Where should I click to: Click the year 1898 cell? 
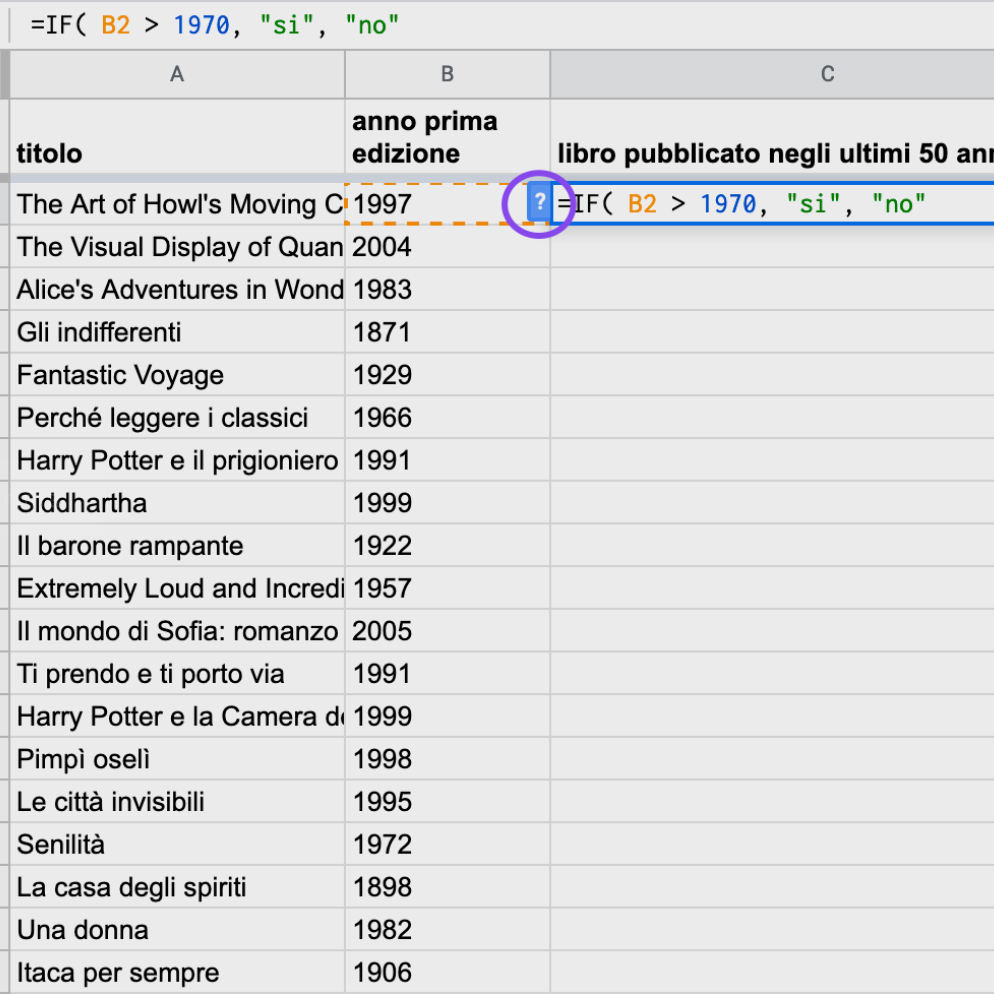coord(447,888)
